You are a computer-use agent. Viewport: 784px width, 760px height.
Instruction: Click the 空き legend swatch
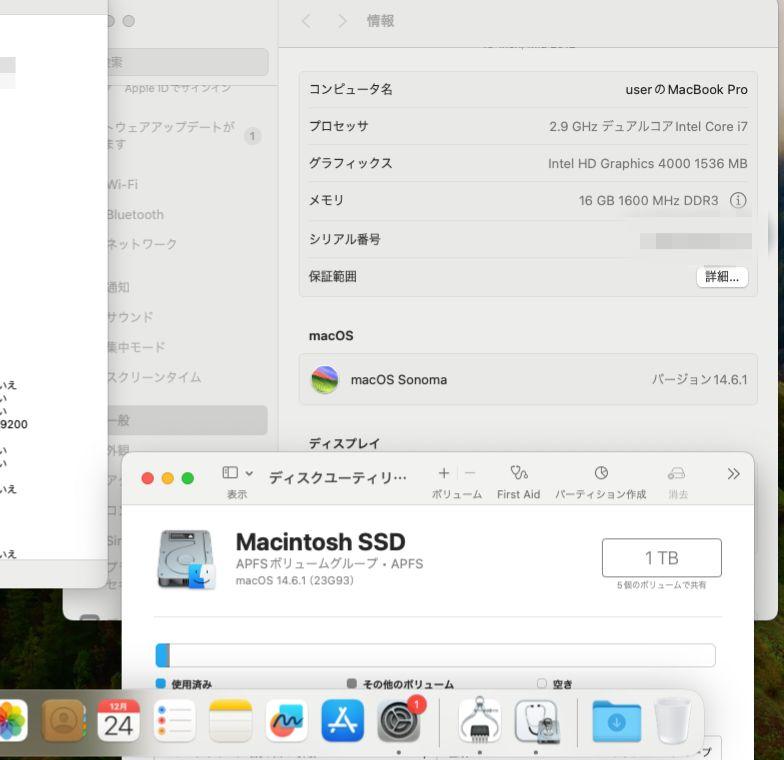pyautogui.click(x=542, y=684)
